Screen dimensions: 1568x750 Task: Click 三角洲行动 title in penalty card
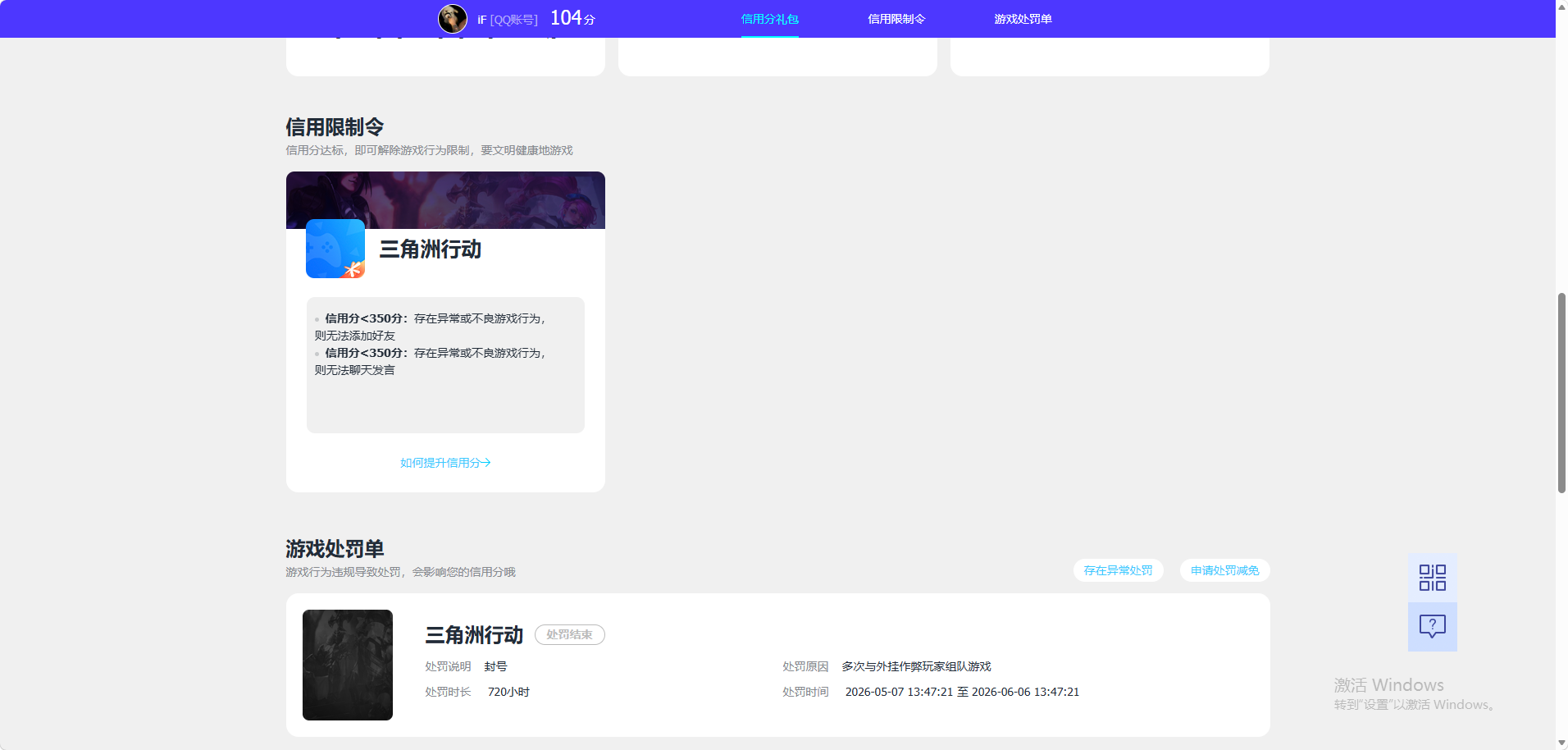[474, 635]
